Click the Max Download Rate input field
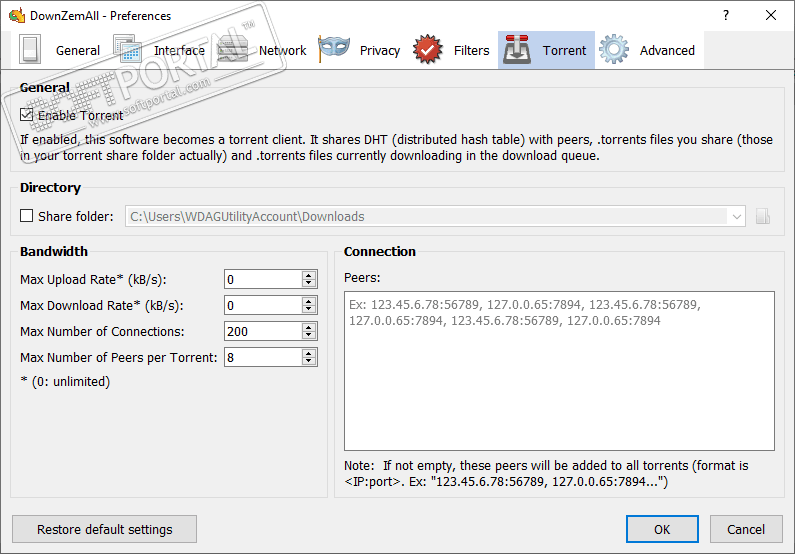 (x=263, y=305)
